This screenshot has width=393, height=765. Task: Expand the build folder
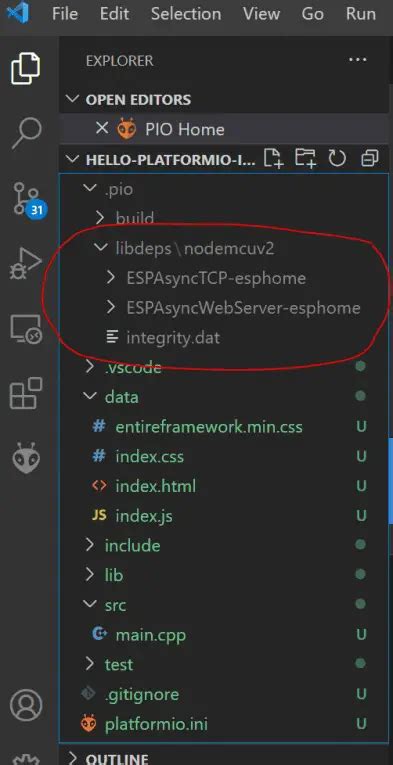[x=100, y=218]
